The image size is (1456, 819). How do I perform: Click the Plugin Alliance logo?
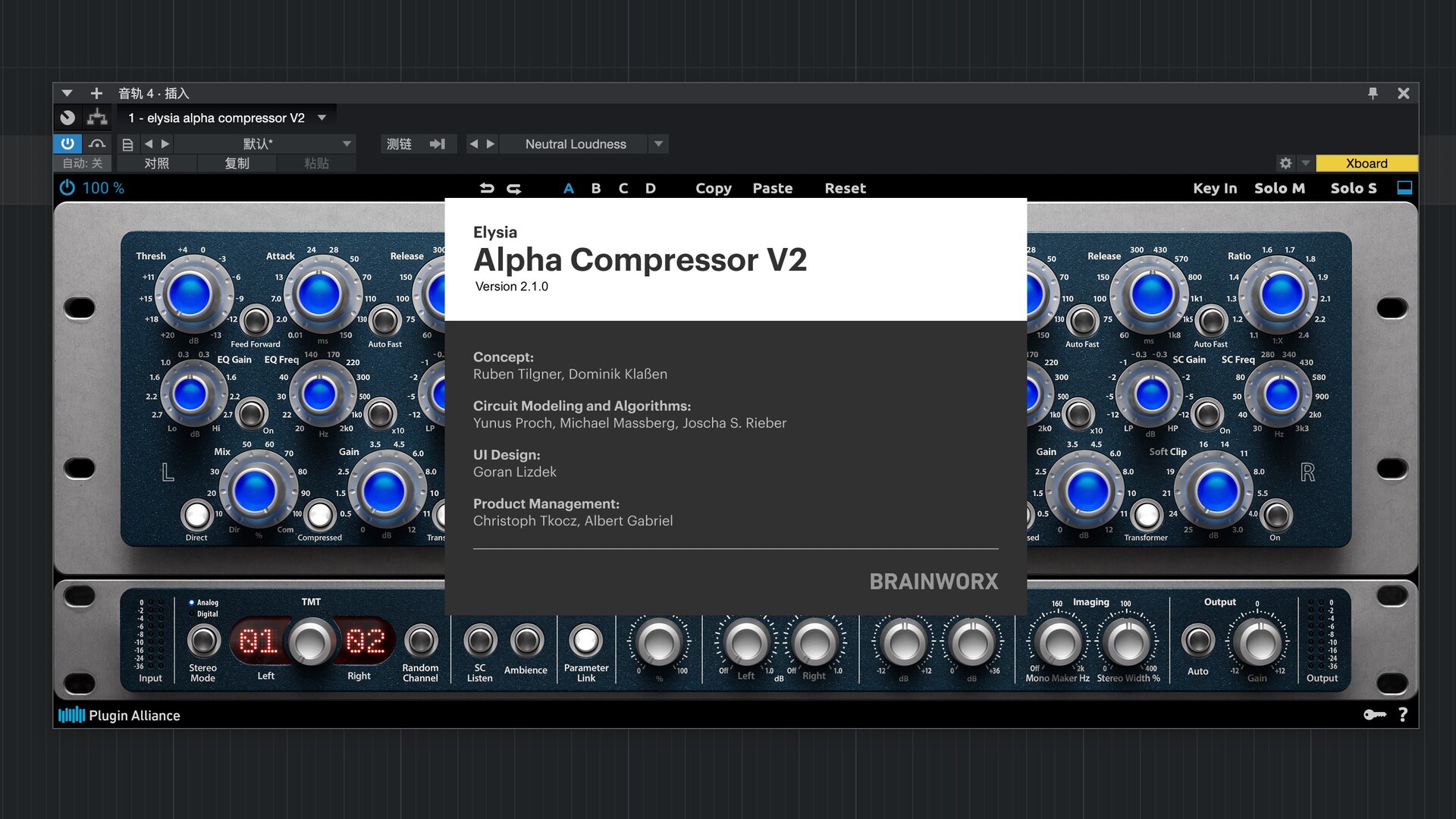point(119,715)
